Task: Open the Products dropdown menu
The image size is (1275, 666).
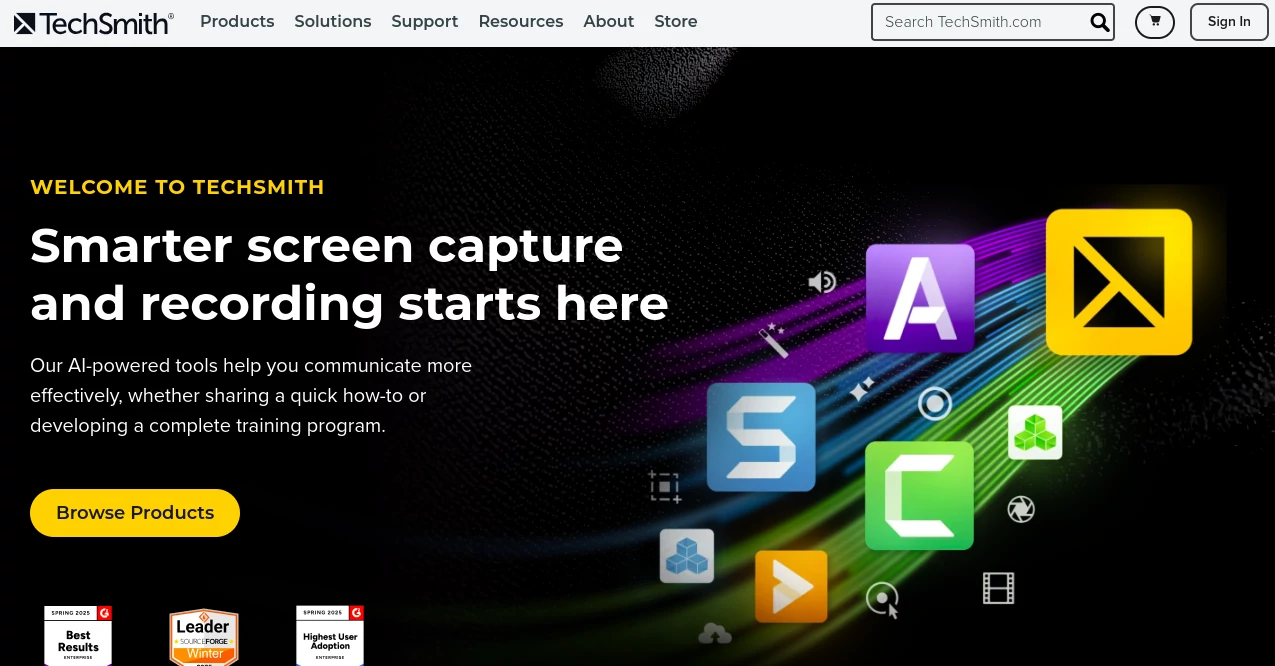Action: coord(237,21)
